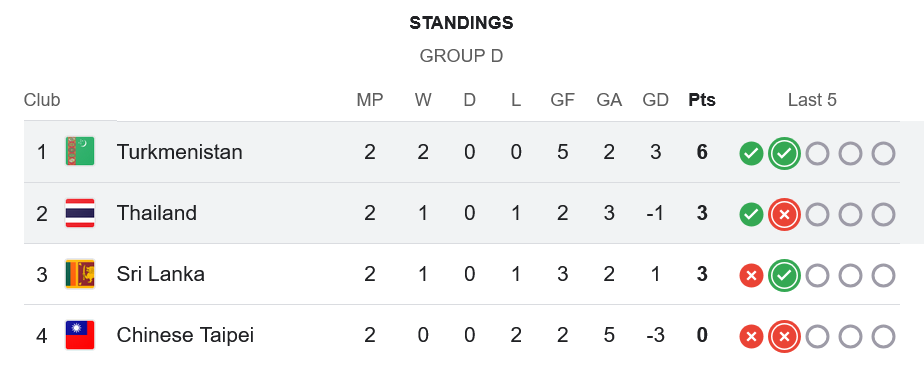Click Thailand's green win checkmark icon
Image resolution: width=924 pixels, height=382 pixels.
click(x=751, y=215)
